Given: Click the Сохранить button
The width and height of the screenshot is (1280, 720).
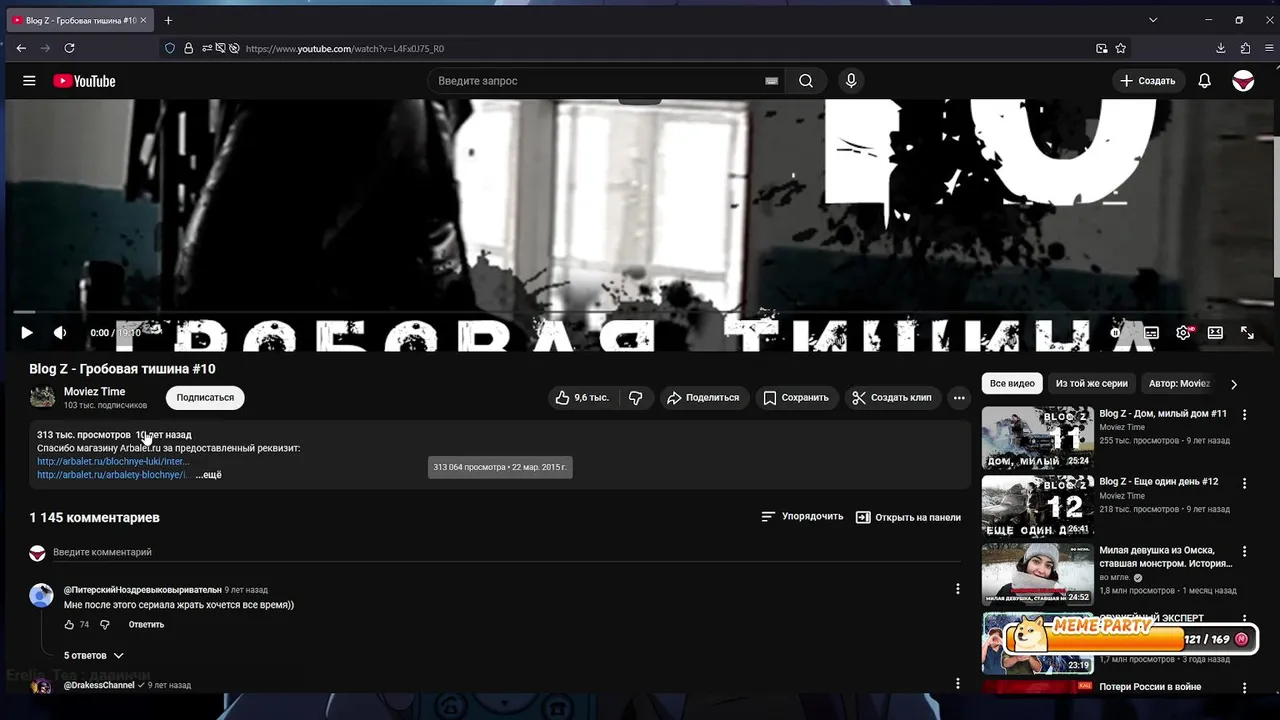Looking at the screenshot, I should (x=796, y=398).
